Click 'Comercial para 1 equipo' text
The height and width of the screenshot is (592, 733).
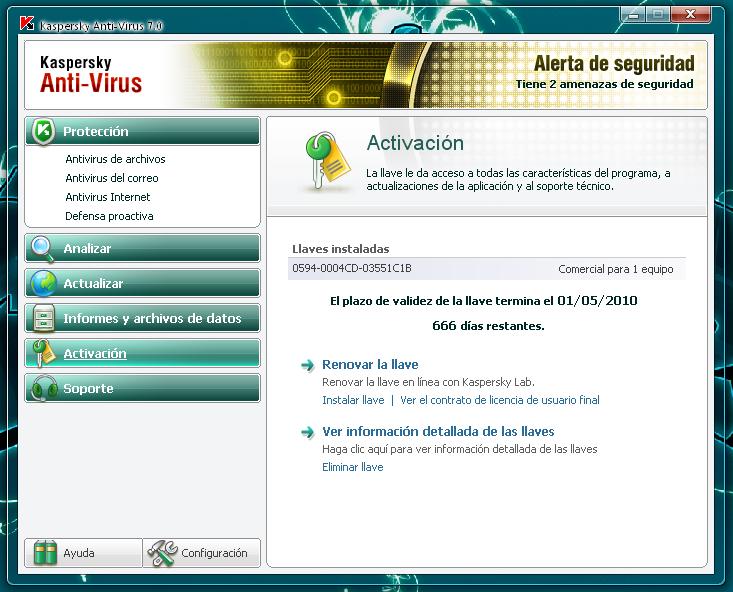(x=616, y=269)
